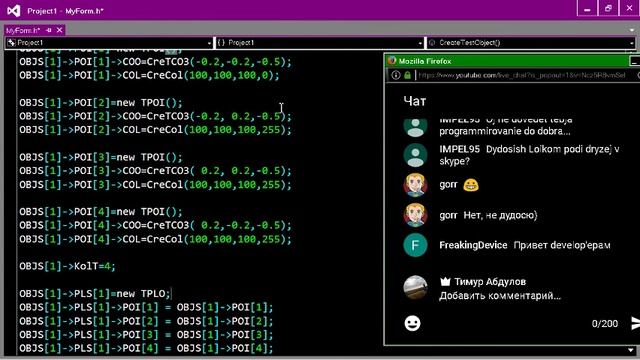This screenshot has height=360, width=640.
Task: Restore down the Visual Studio window
Action: point(608,9)
